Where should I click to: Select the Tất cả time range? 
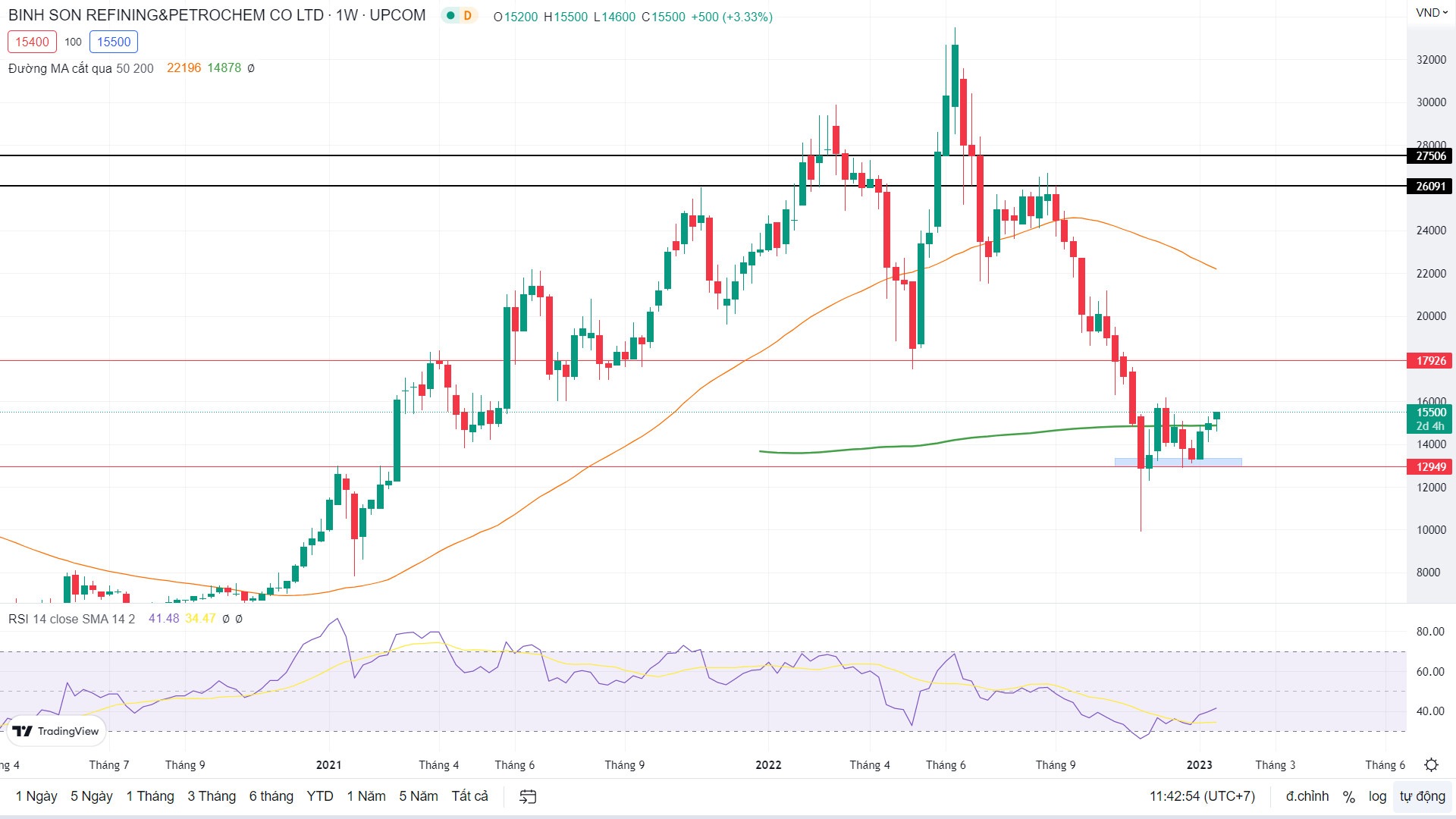pos(470,796)
